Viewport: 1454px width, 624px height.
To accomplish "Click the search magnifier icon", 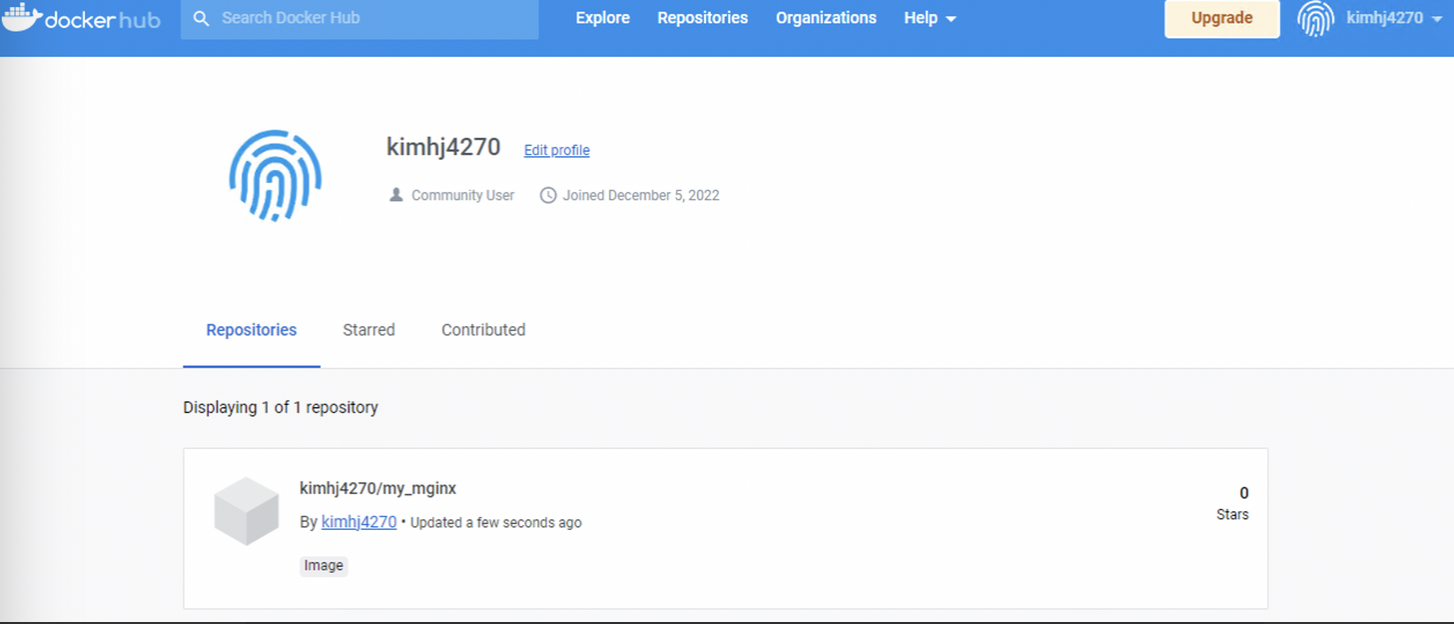I will pyautogui.click(x=201, y=19).
